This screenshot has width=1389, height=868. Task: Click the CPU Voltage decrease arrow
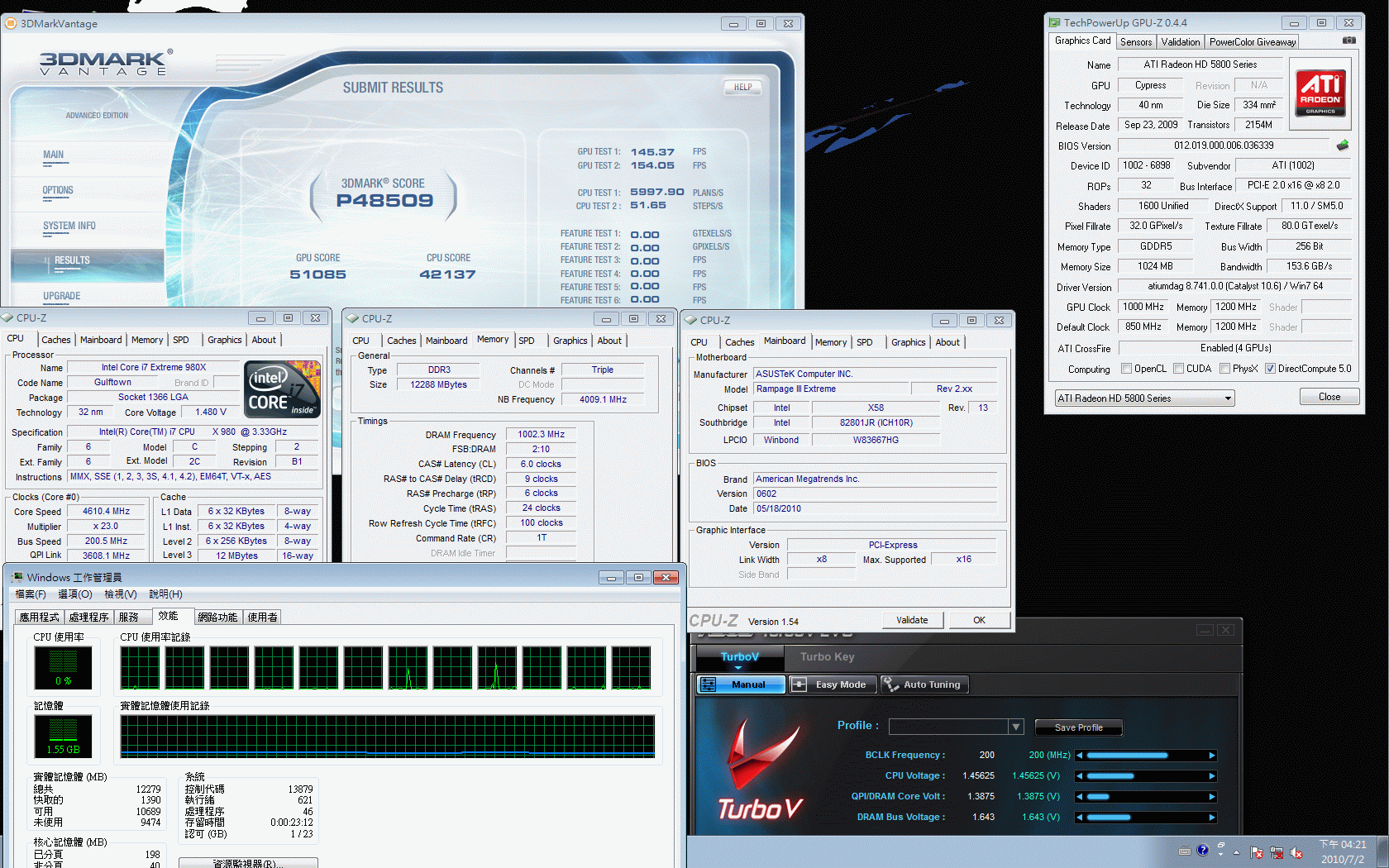(1080, 776)
